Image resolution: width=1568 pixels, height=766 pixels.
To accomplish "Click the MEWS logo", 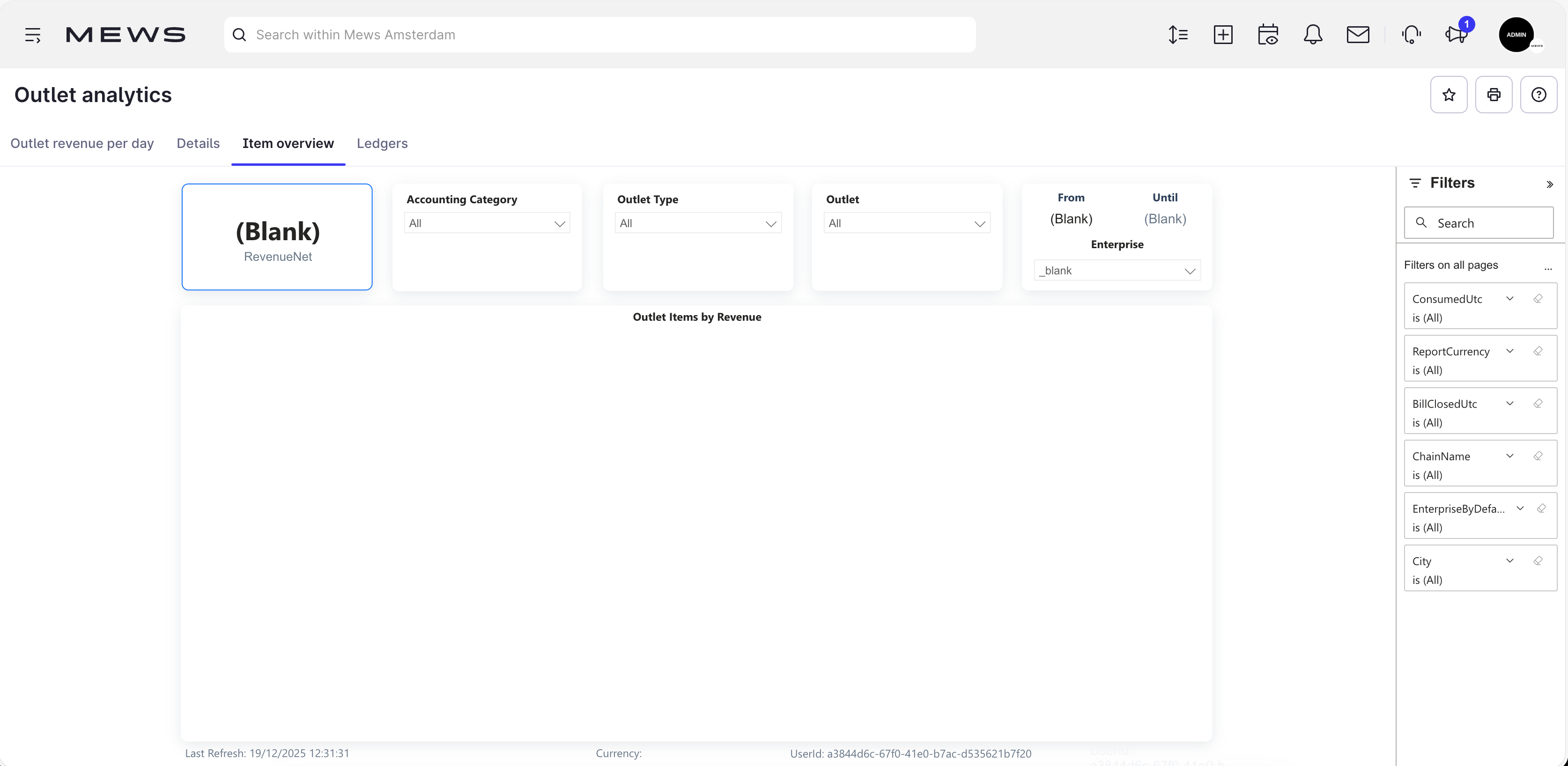I will pyautogui.click(x=126, y=35).
